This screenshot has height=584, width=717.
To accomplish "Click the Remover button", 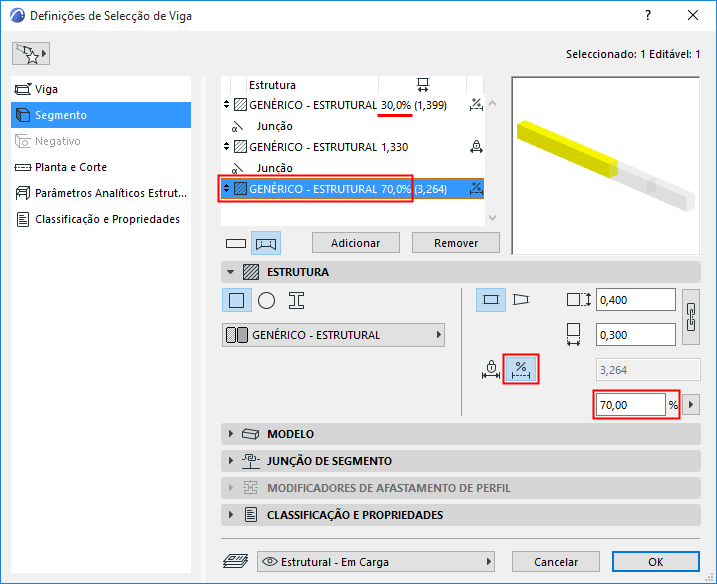I will coord(456,243).
